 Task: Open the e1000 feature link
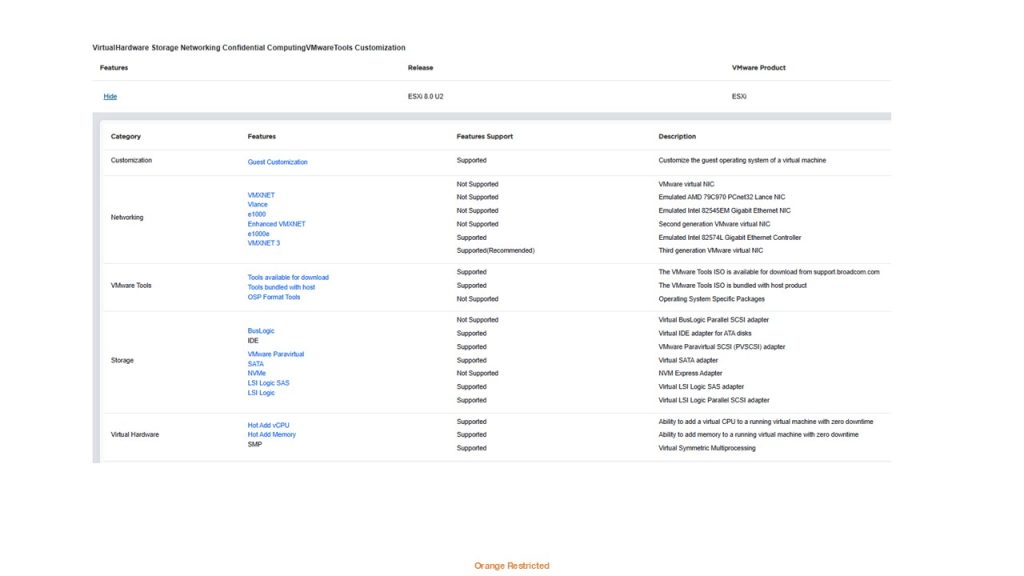257,214
